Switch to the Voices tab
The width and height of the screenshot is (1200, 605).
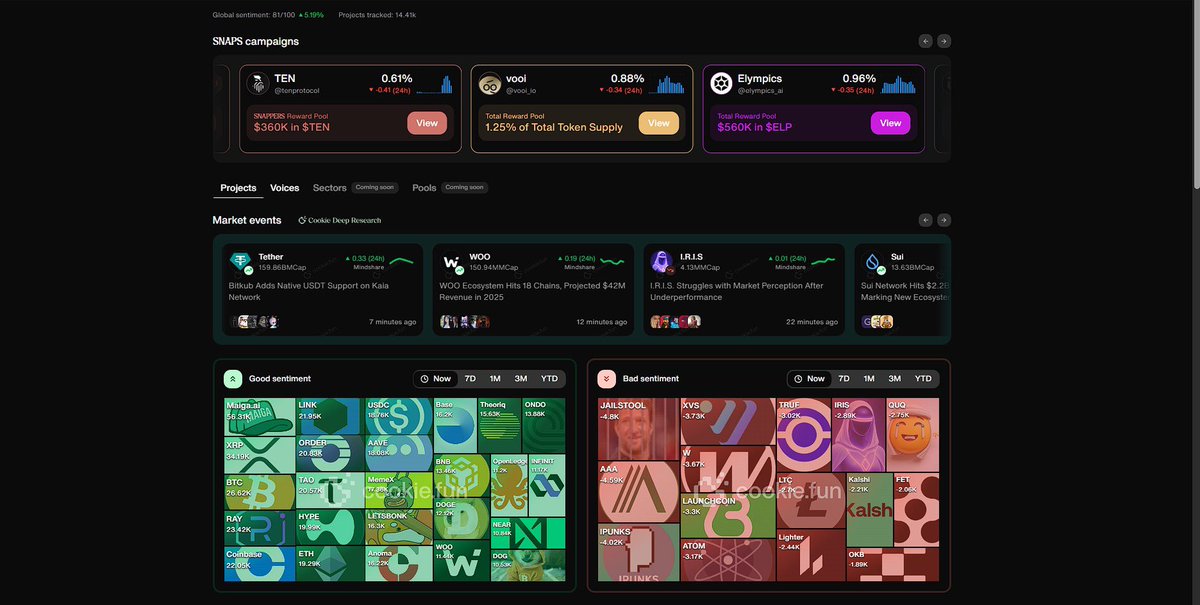285,188
